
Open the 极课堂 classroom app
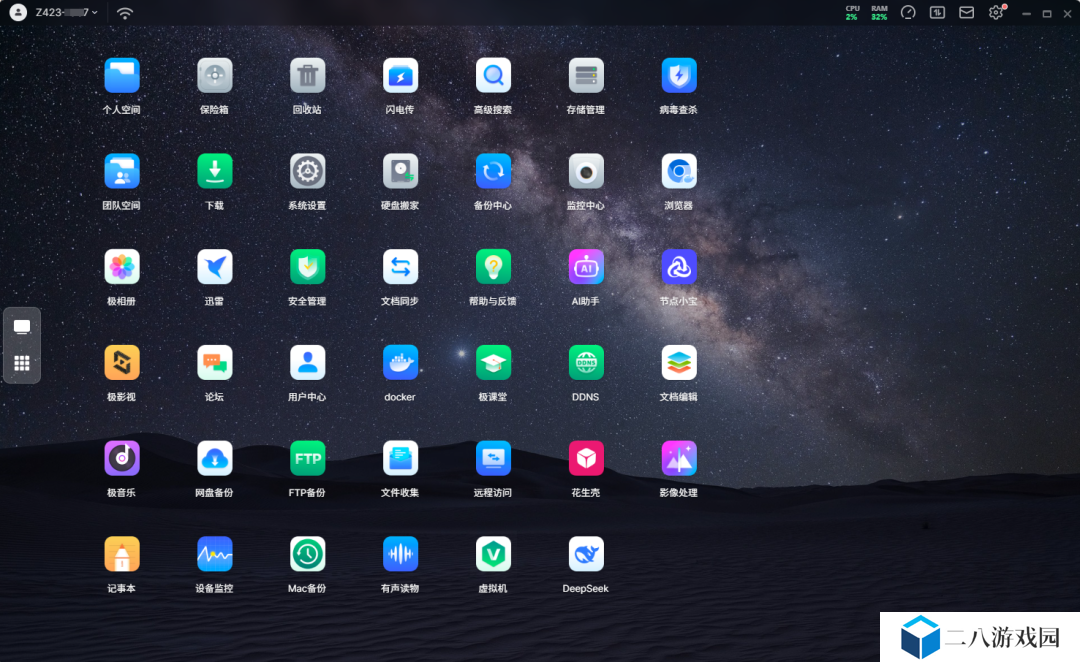click(x=493, y=363)
